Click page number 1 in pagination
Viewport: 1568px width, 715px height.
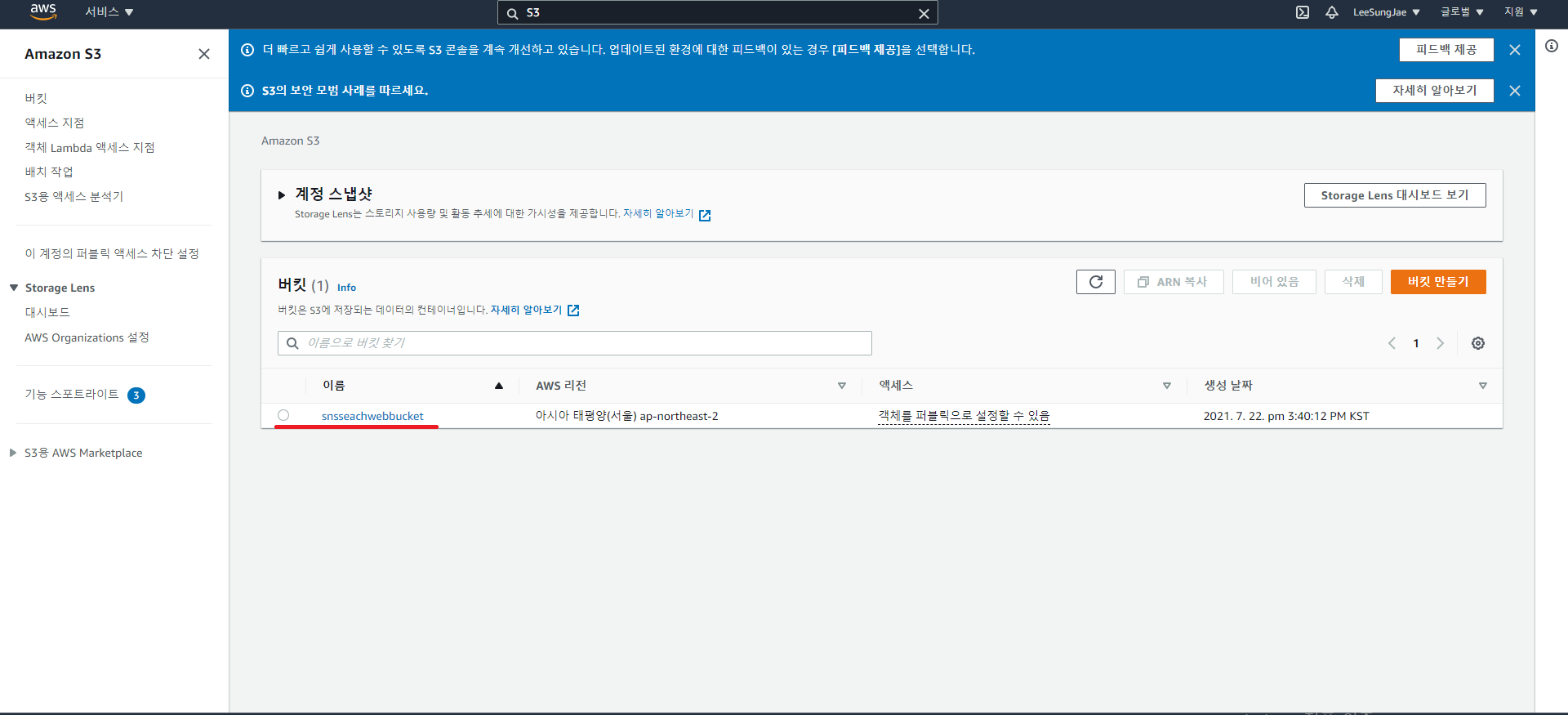click(1416, 343)
